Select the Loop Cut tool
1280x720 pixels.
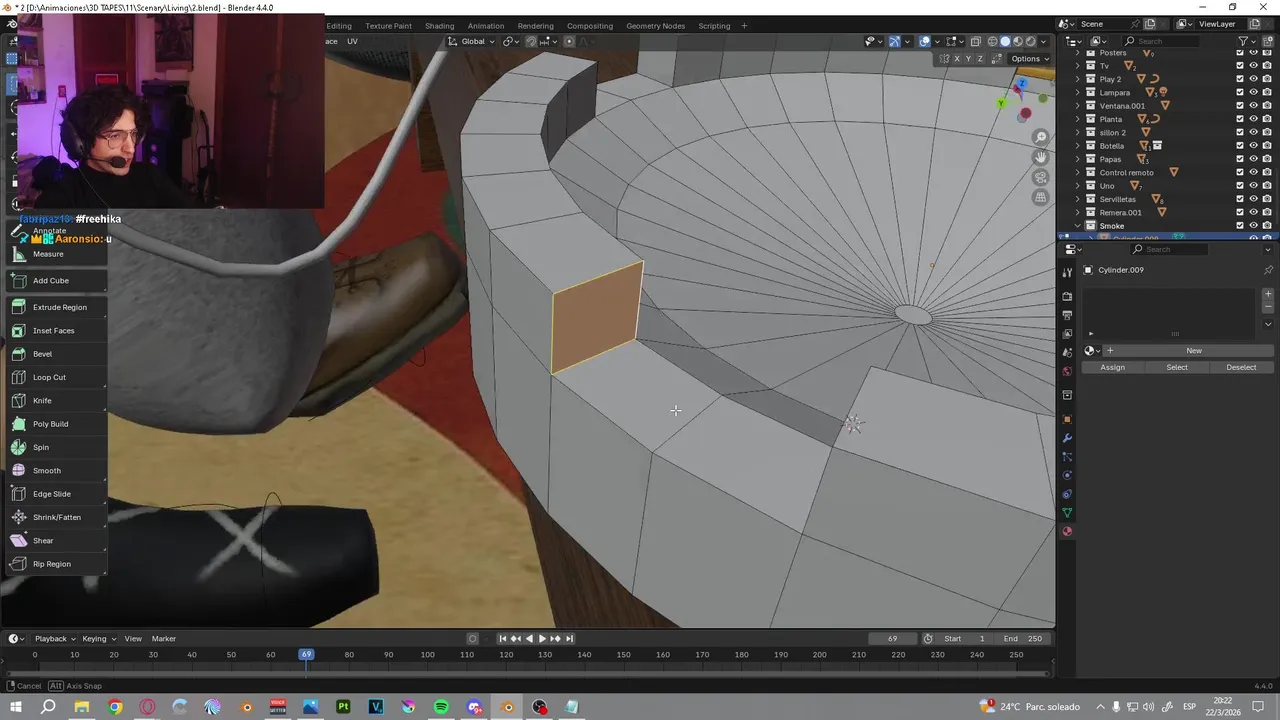click(56, 377)
